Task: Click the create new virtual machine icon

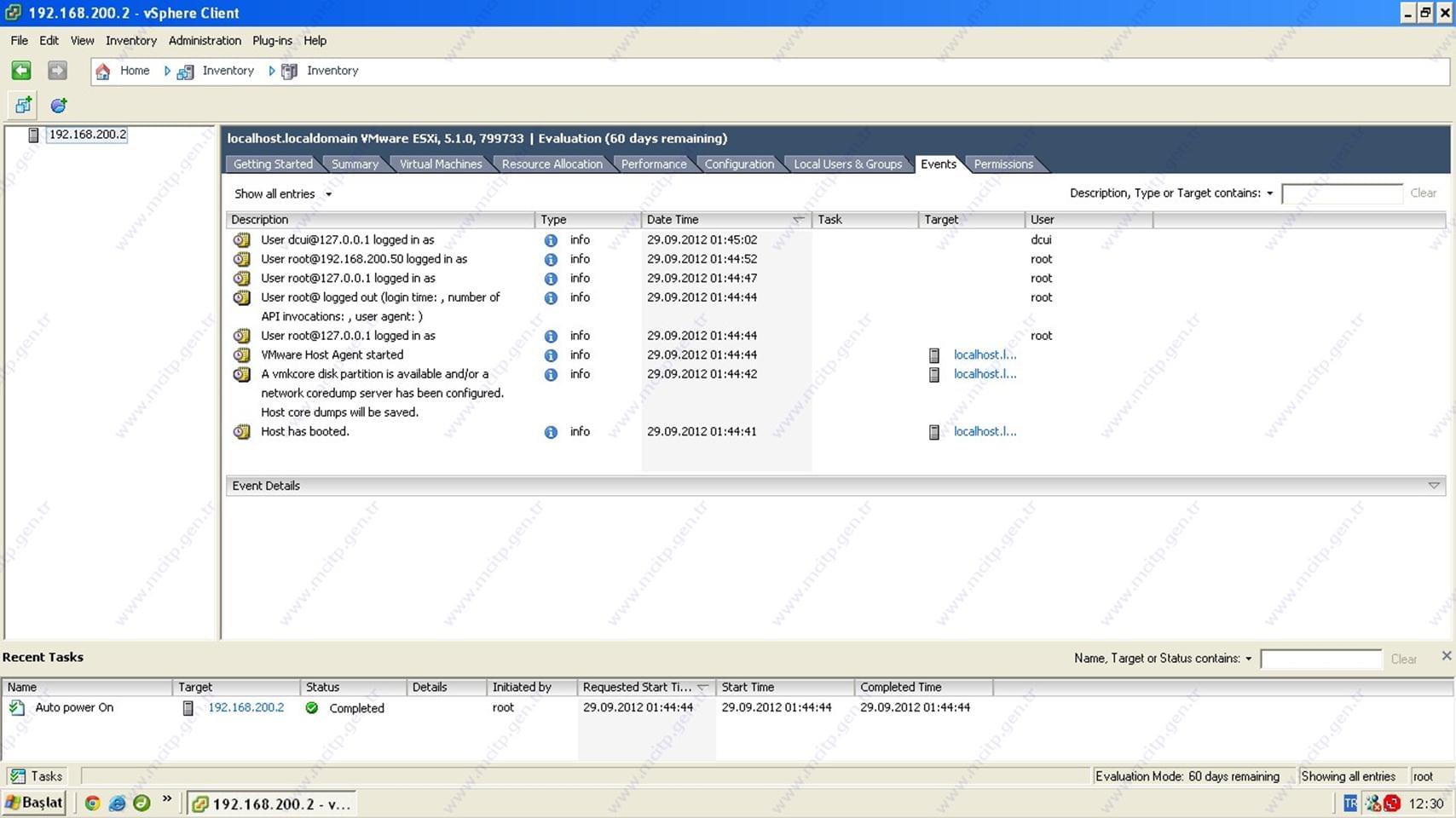Action: (23, 105)
